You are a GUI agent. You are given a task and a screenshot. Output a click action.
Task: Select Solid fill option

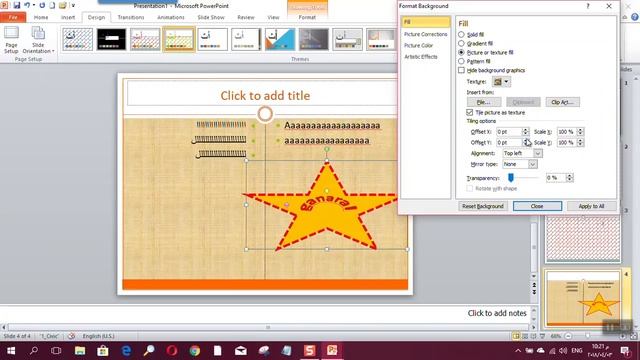pyautogui.click(x=461, y=35)
